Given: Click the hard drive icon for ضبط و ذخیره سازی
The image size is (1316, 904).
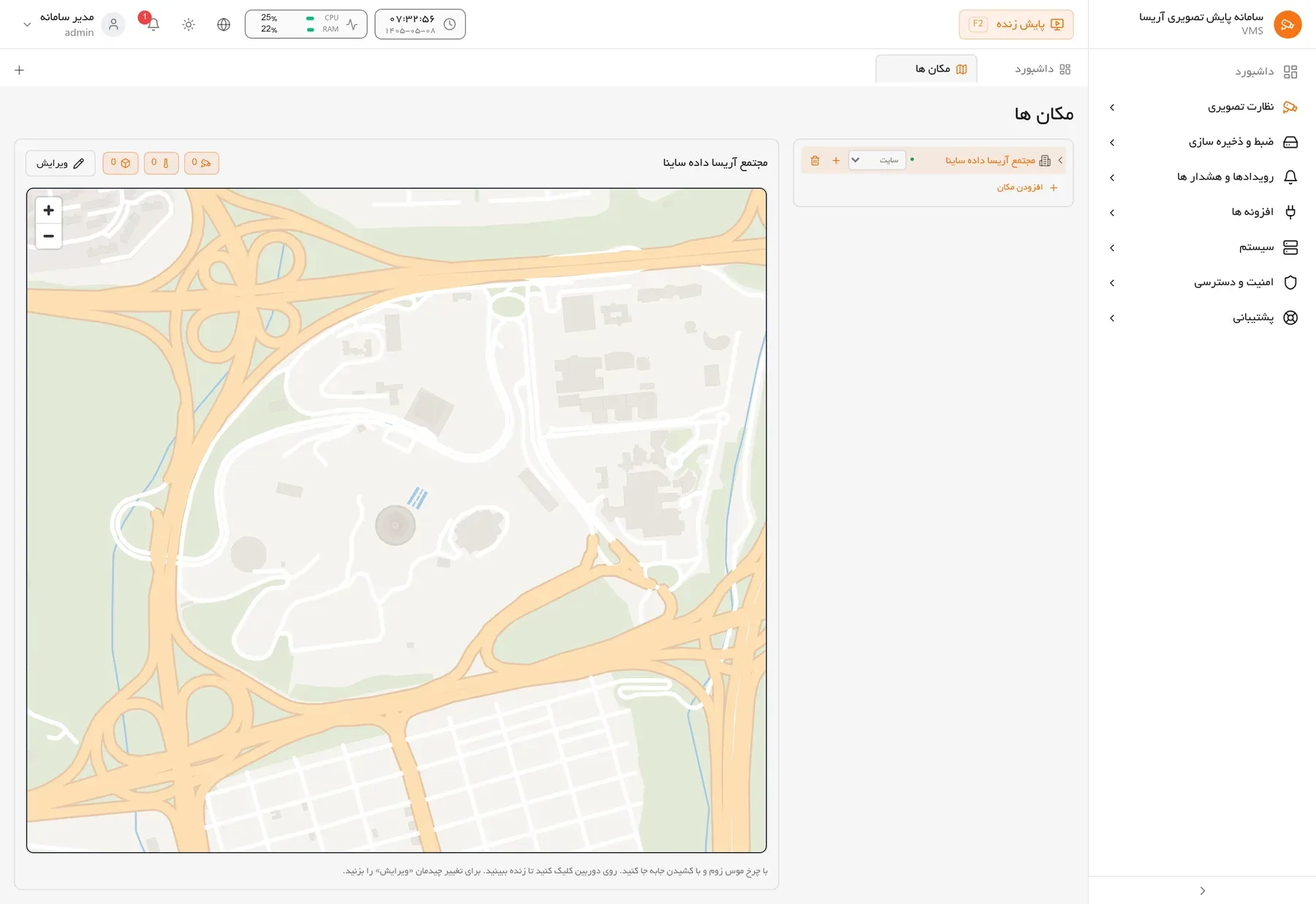Looking at the screenshot, I should (1290, 142).
